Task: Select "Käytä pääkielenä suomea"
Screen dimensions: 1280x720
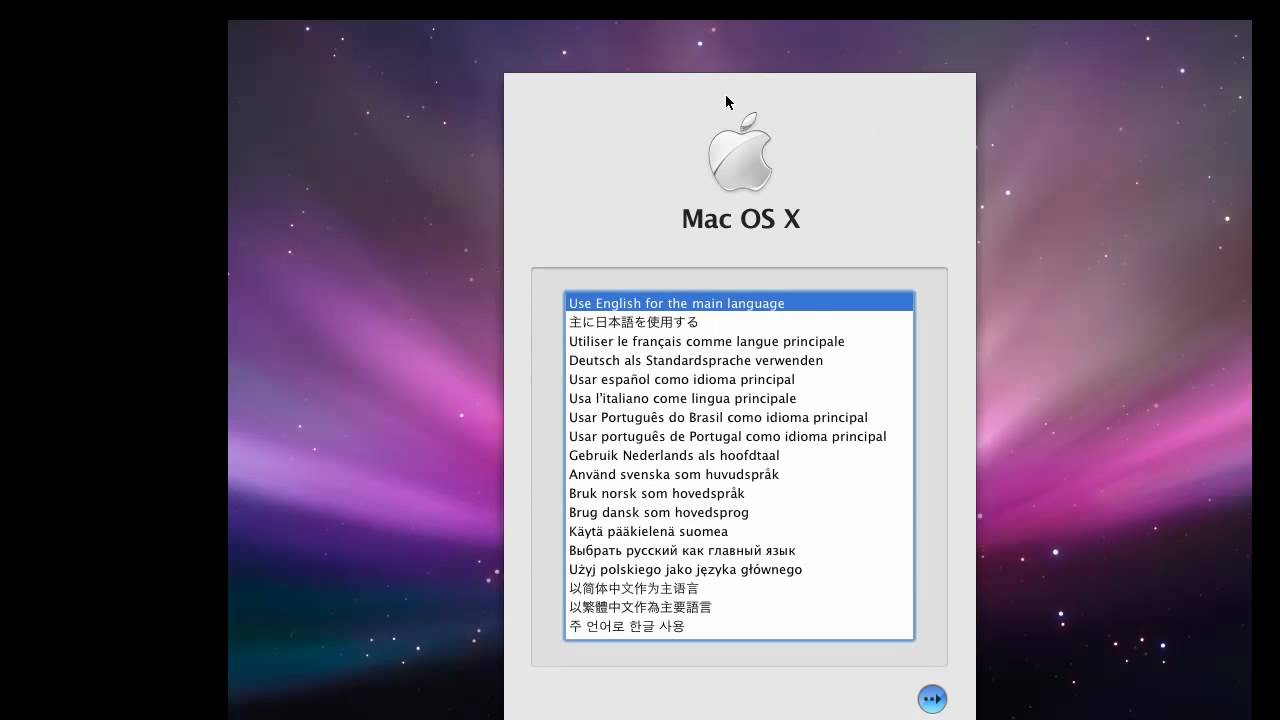Action: pos(739,531)
